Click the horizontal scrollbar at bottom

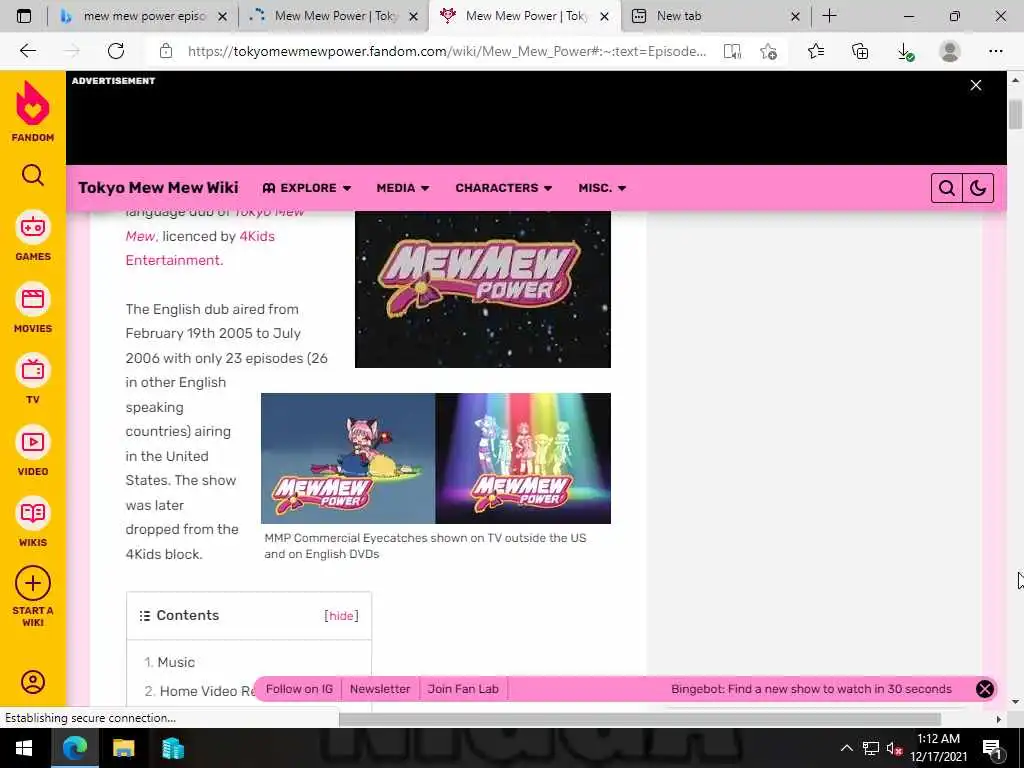(640, 719)
